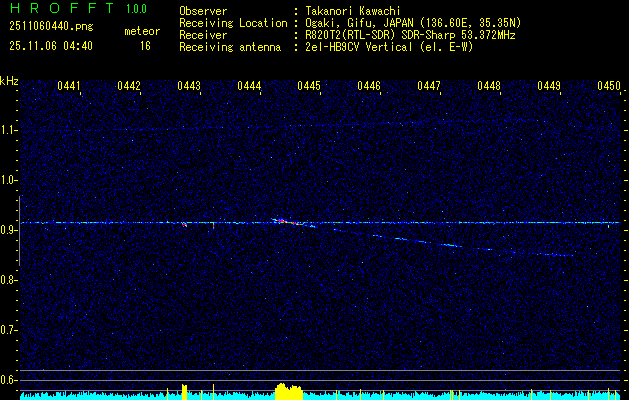Image resolution: width=629 pixels, height=400 pixels.
Task: Select the 0.7 frequency axis label
Action: [9, 329]
